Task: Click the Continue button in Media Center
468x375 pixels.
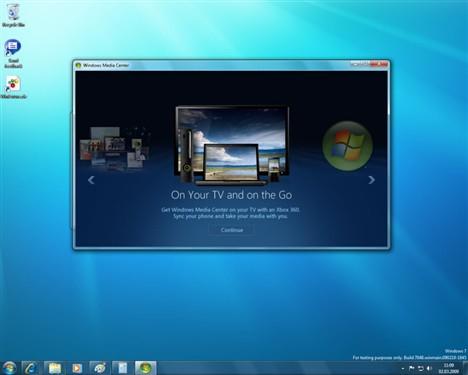Action: pyautogui.click(x=232, y=230)
